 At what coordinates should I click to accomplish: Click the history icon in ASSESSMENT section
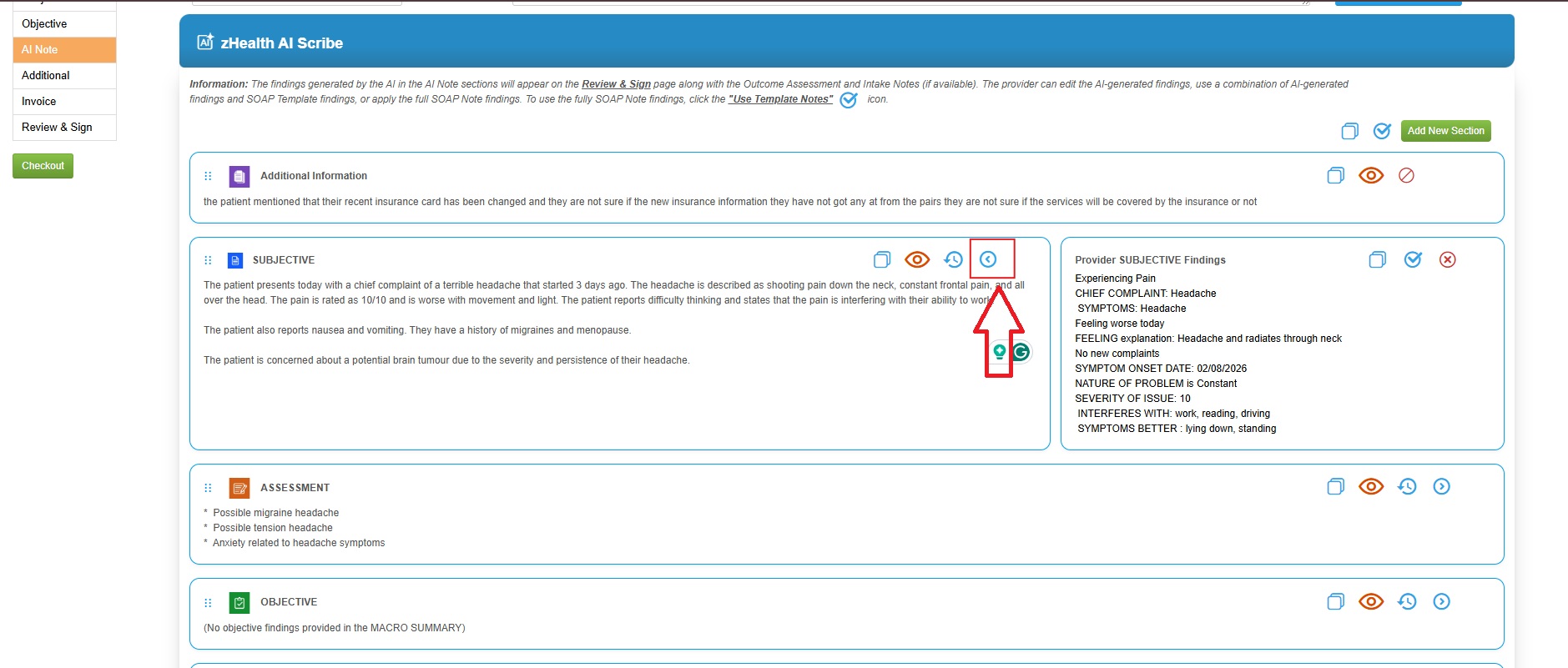pyautogui.click(x=1407, y=486)
